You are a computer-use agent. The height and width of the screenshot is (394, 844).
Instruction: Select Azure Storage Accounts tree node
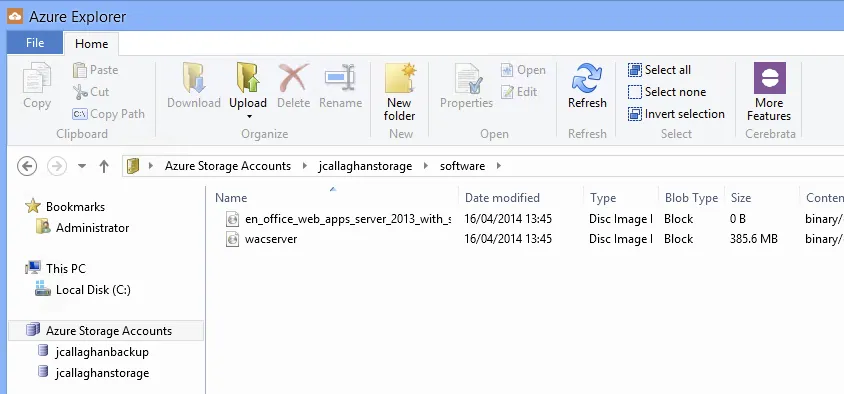tap(107, 330)
